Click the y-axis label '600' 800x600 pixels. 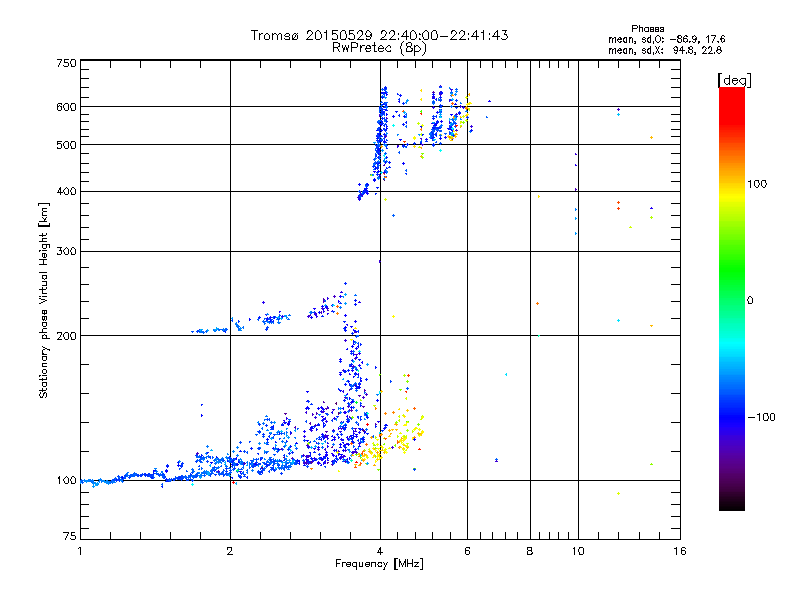(66, 107)
